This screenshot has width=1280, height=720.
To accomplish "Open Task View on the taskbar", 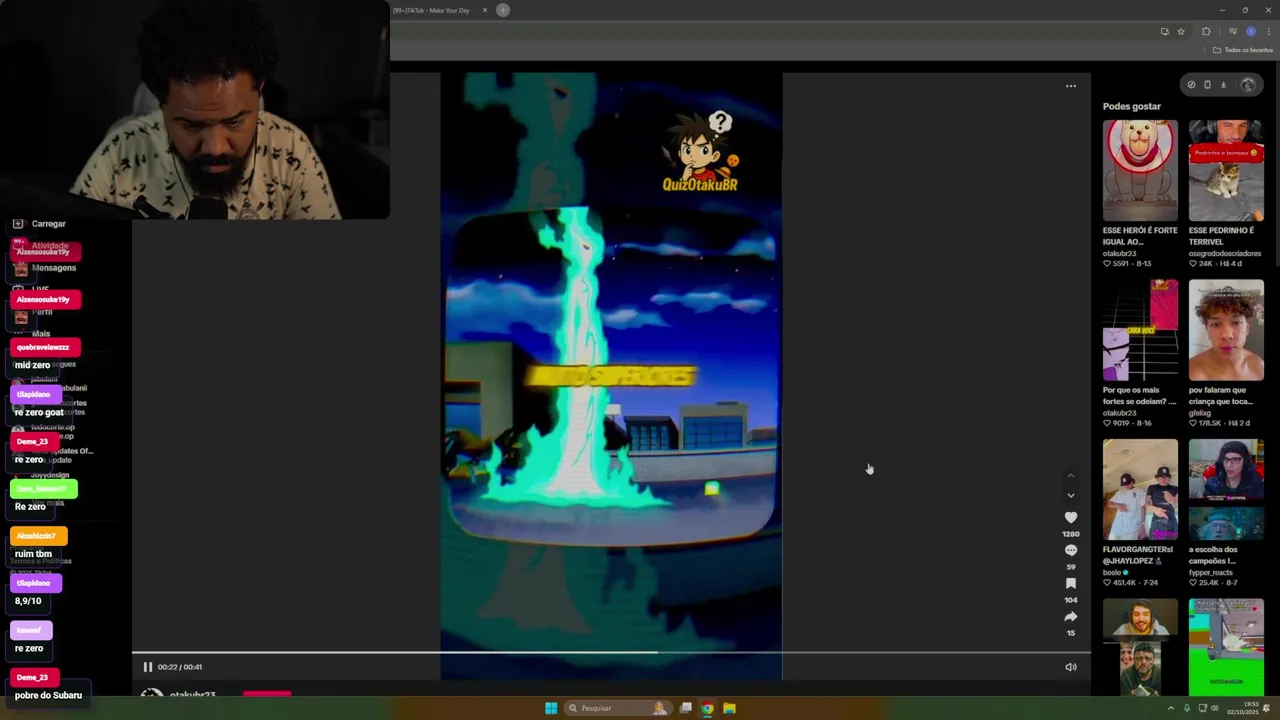I will pyautogui.click(x=685, y=708).
